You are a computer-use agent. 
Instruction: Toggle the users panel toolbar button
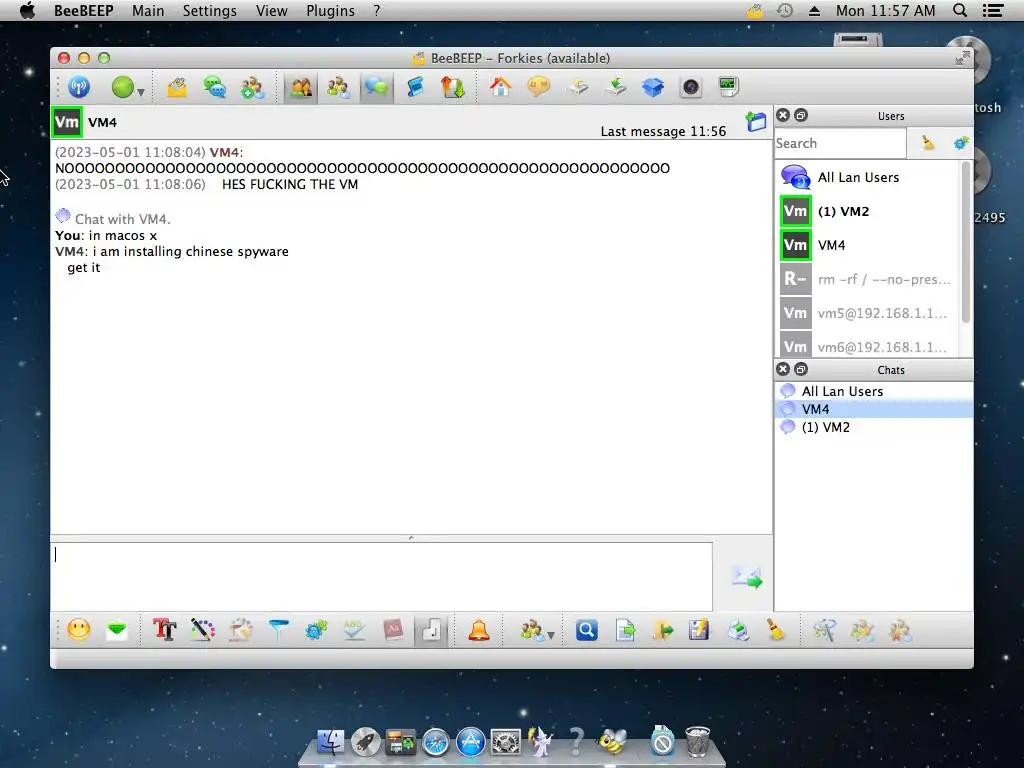301,88
